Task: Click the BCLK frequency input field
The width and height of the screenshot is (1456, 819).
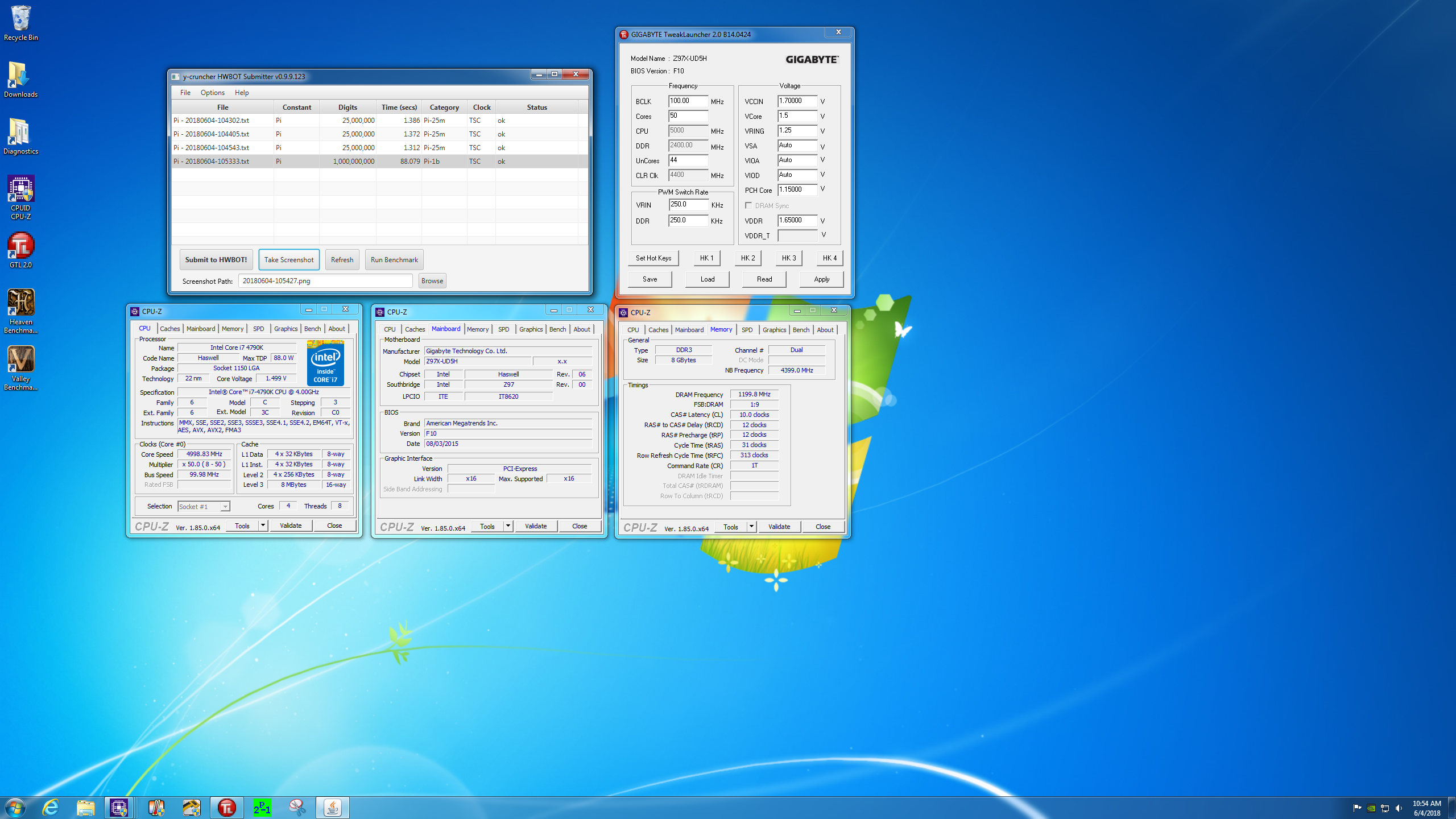Action: click(x=688, y=101)
